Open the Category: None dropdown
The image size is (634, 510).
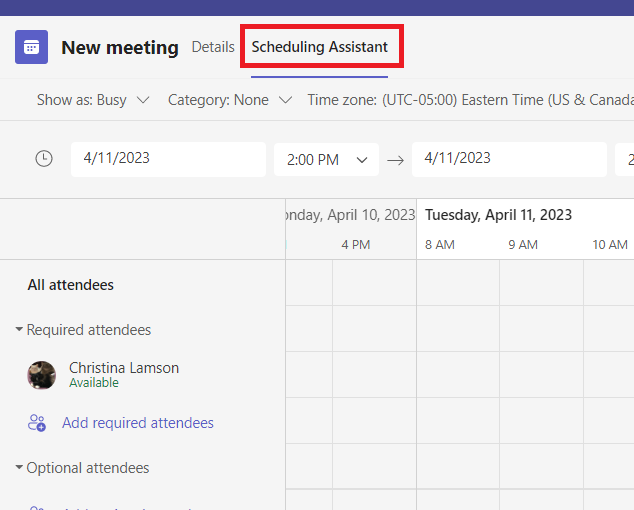[x=229, y=100]
